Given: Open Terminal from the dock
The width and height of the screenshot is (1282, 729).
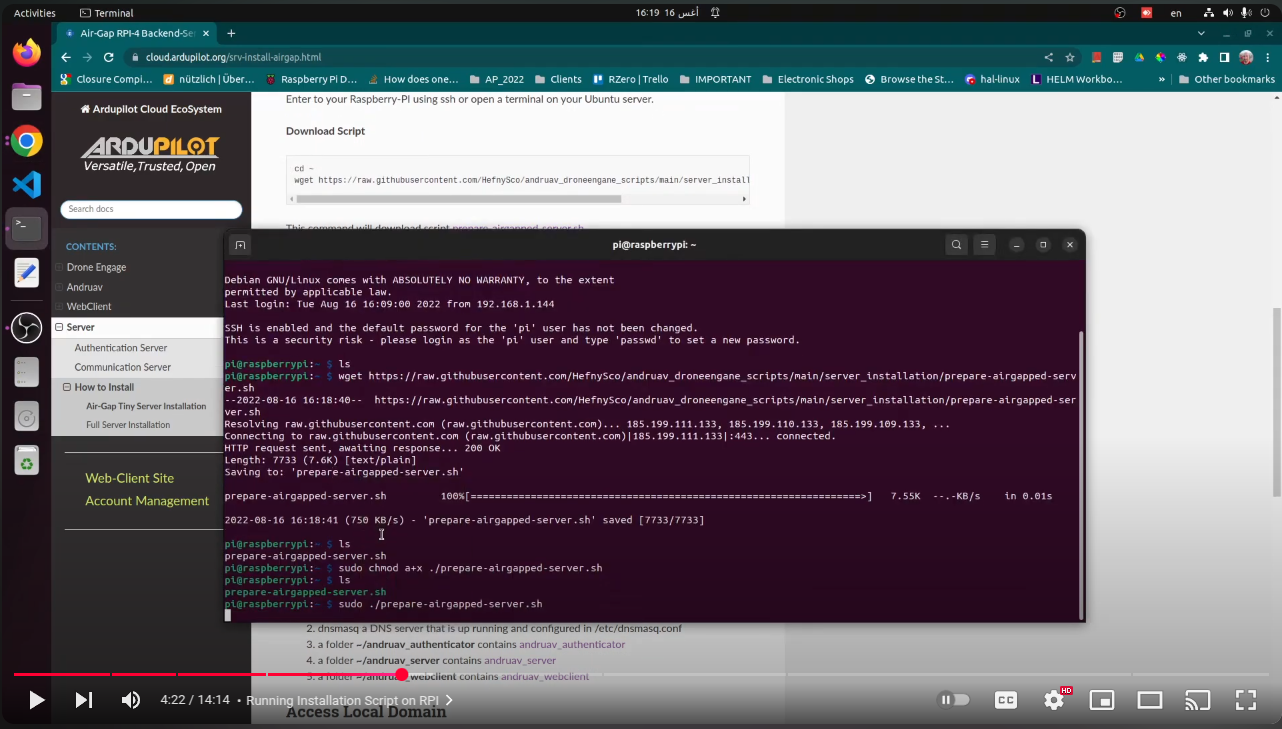Looking at the screenshot, I should tap(27, 228).
